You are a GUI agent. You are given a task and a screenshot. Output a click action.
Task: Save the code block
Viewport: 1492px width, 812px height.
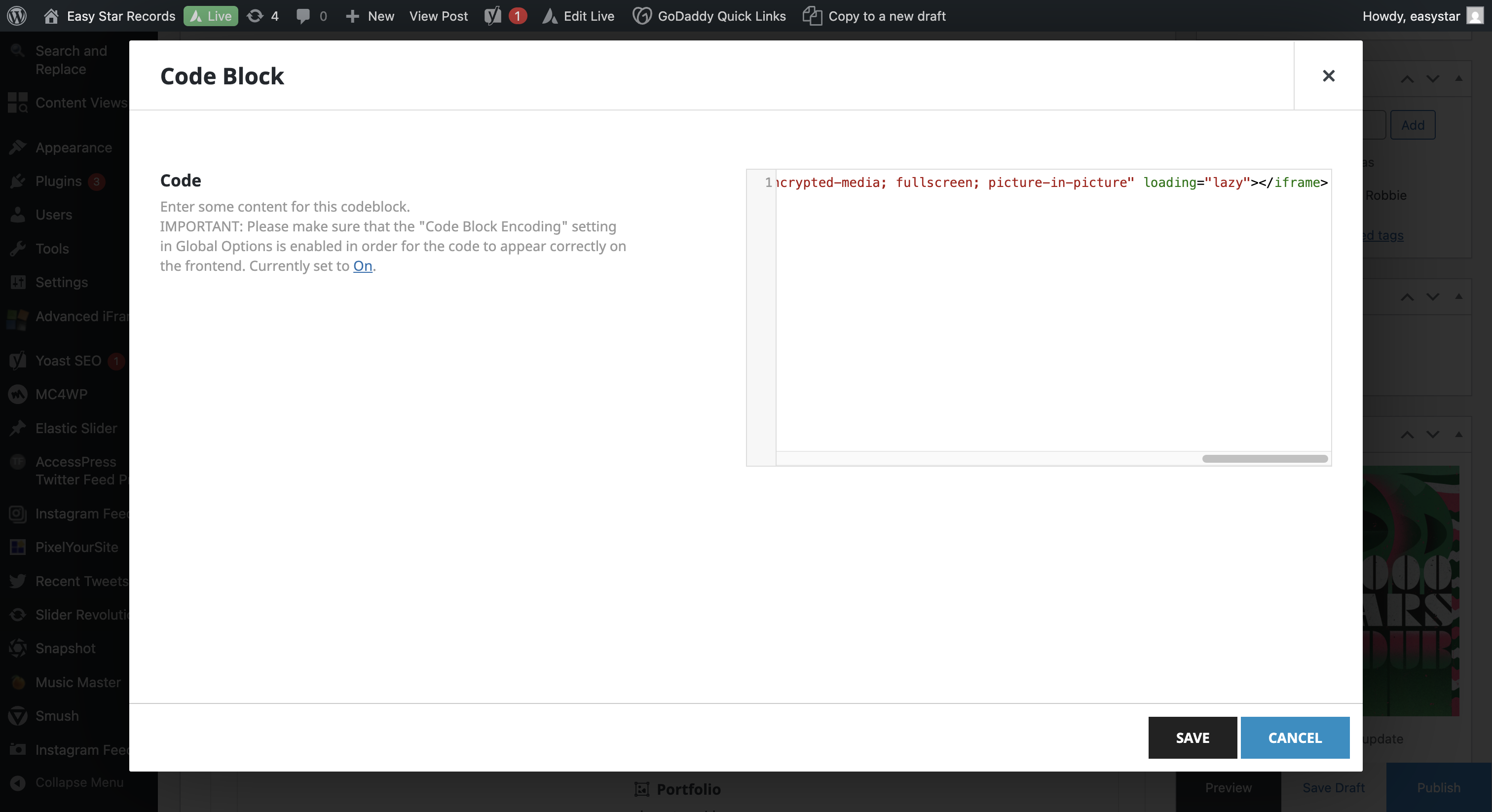pyautogui.click(x=1192, y=738)
